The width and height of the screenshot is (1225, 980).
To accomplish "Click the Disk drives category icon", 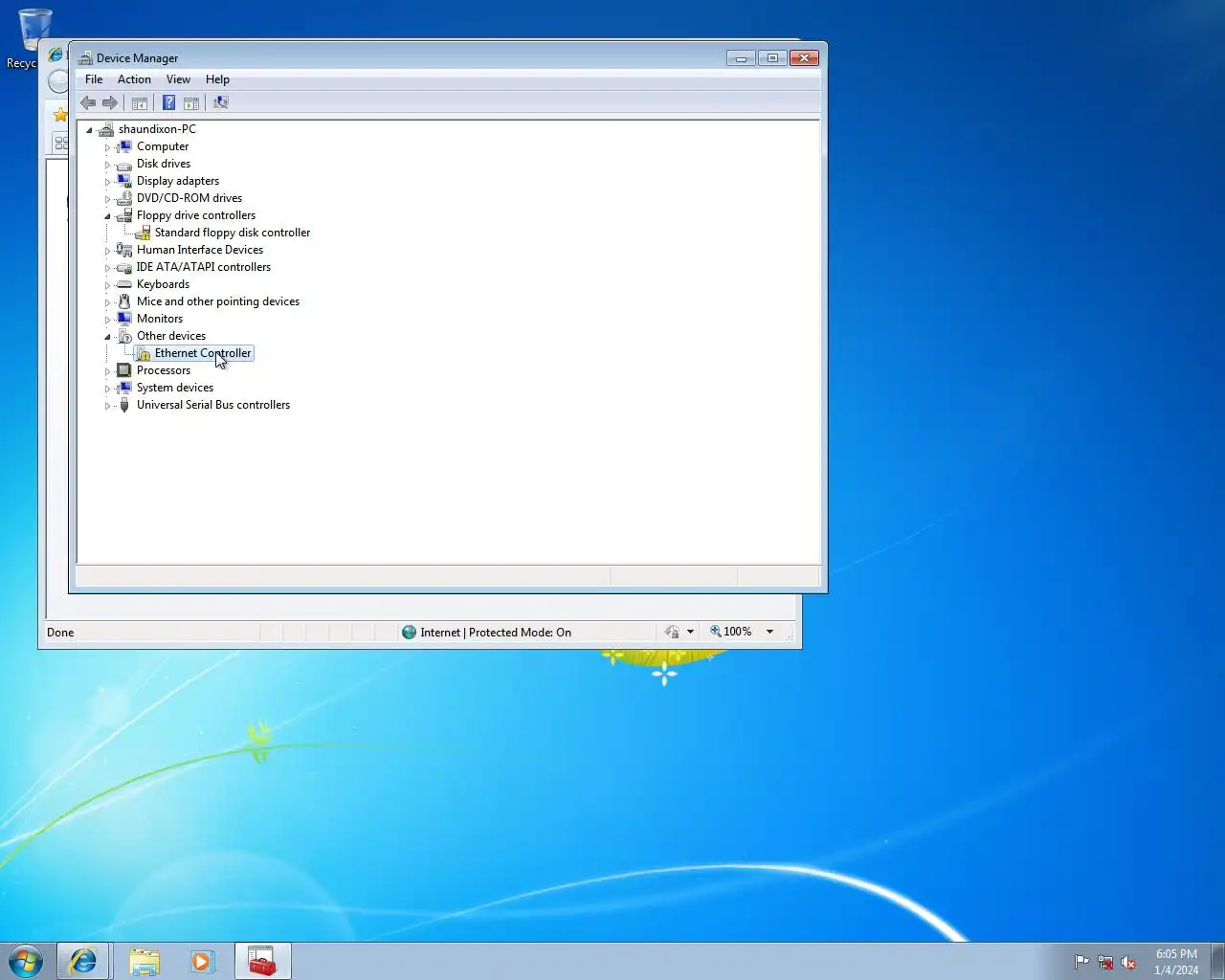I will pyautogui.click(x=123, y=164).
